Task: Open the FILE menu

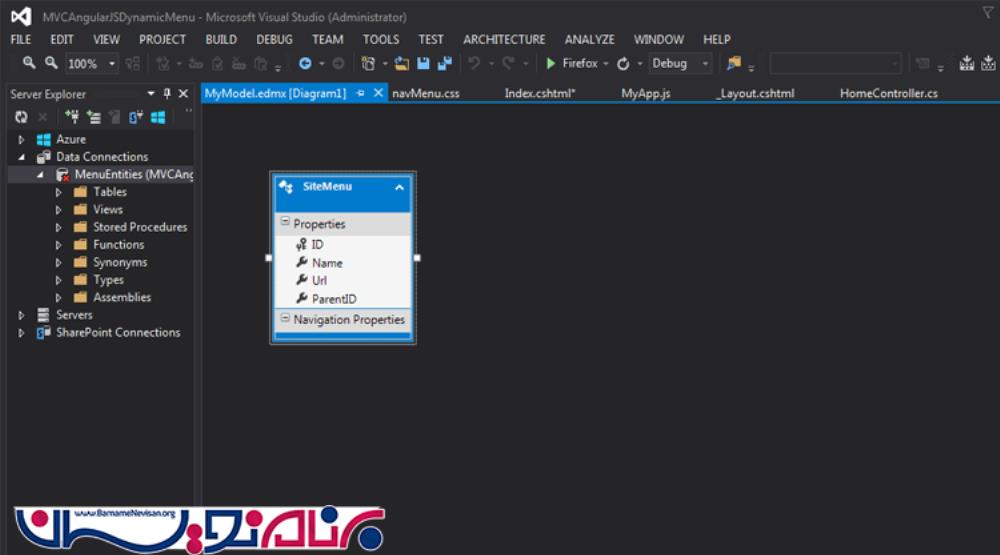Action: (x=21, y=40)
